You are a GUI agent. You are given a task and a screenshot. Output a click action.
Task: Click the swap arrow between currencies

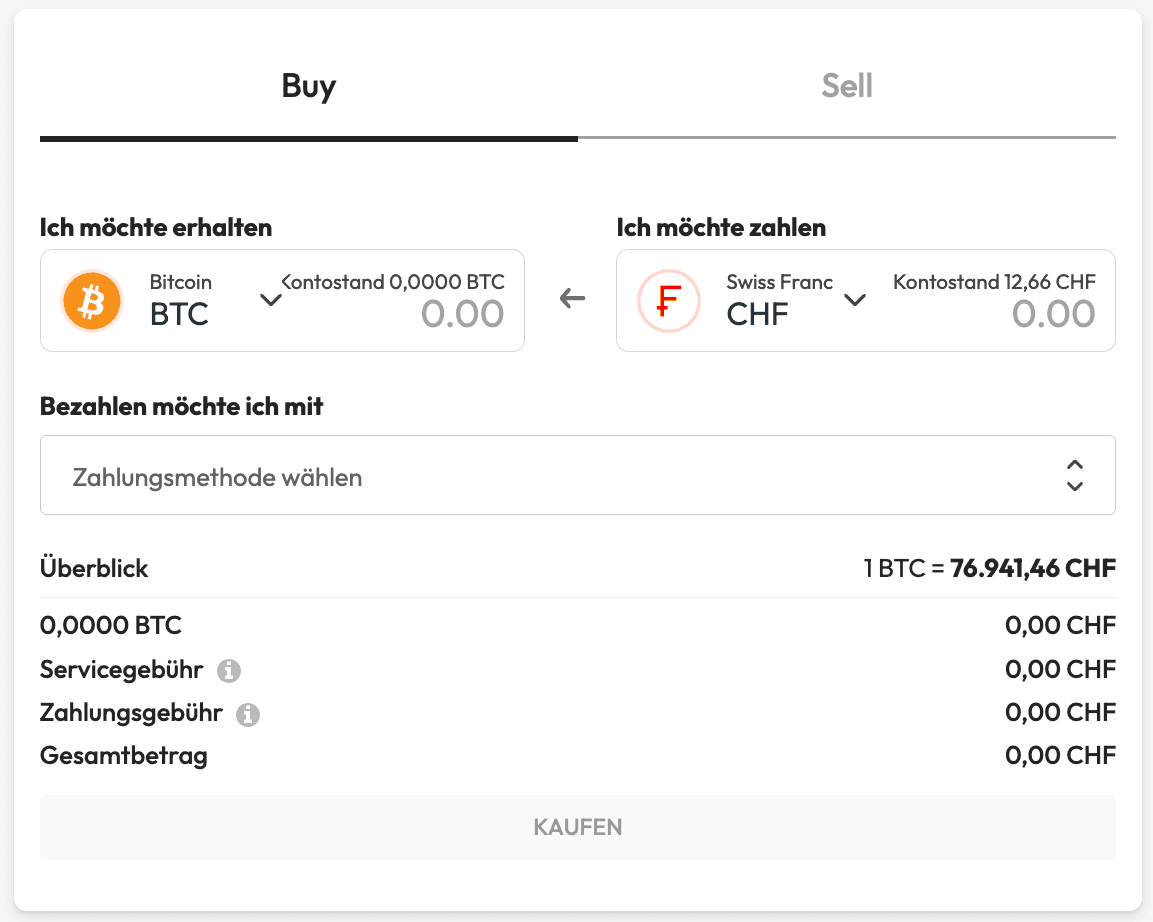click(572, 298)
